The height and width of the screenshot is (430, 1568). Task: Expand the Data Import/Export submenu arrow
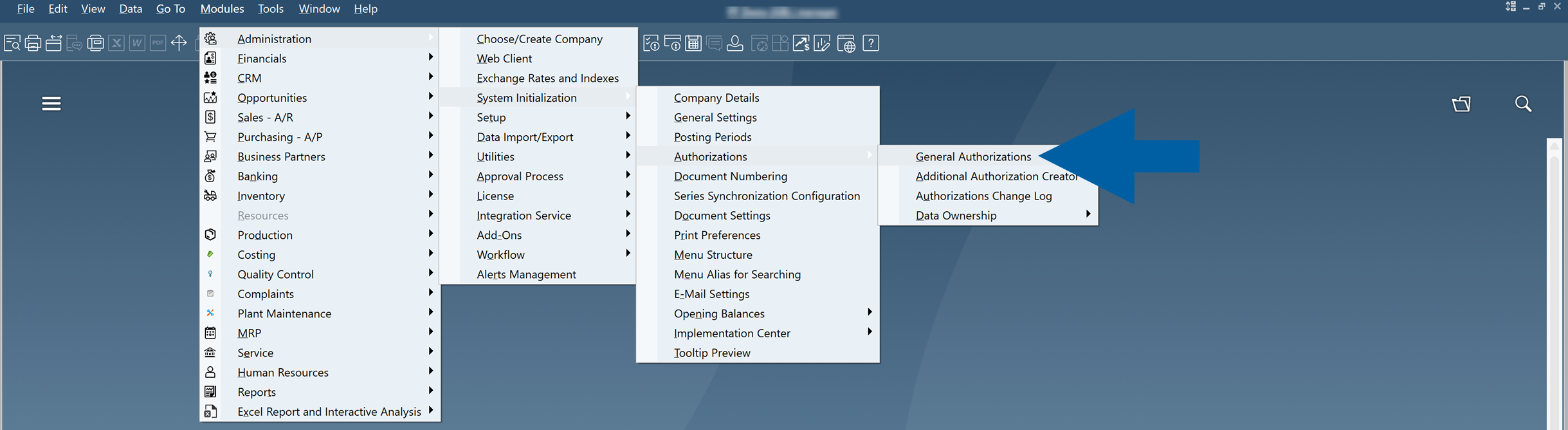(628, 136)
